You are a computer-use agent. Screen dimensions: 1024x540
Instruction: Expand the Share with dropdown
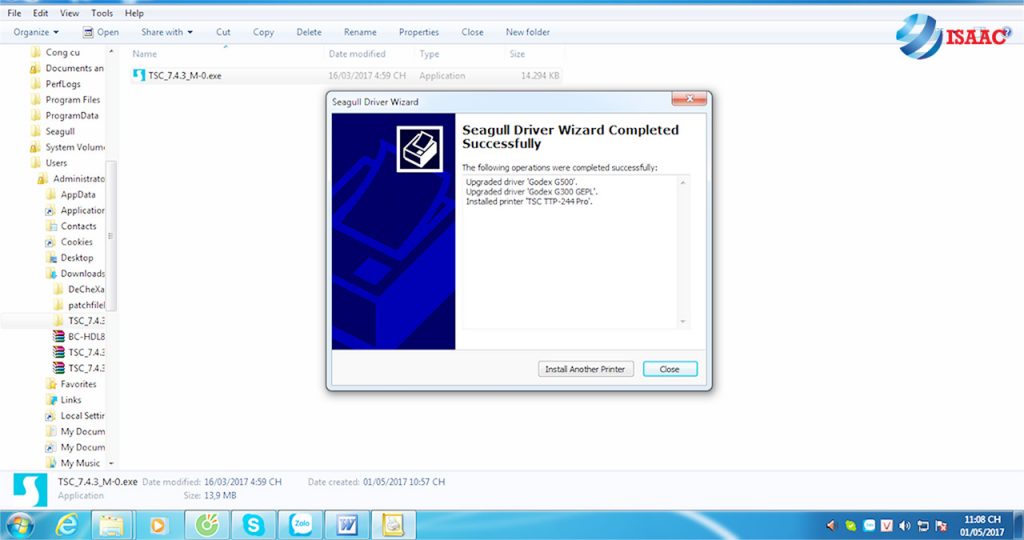click(x=167, y=32)
